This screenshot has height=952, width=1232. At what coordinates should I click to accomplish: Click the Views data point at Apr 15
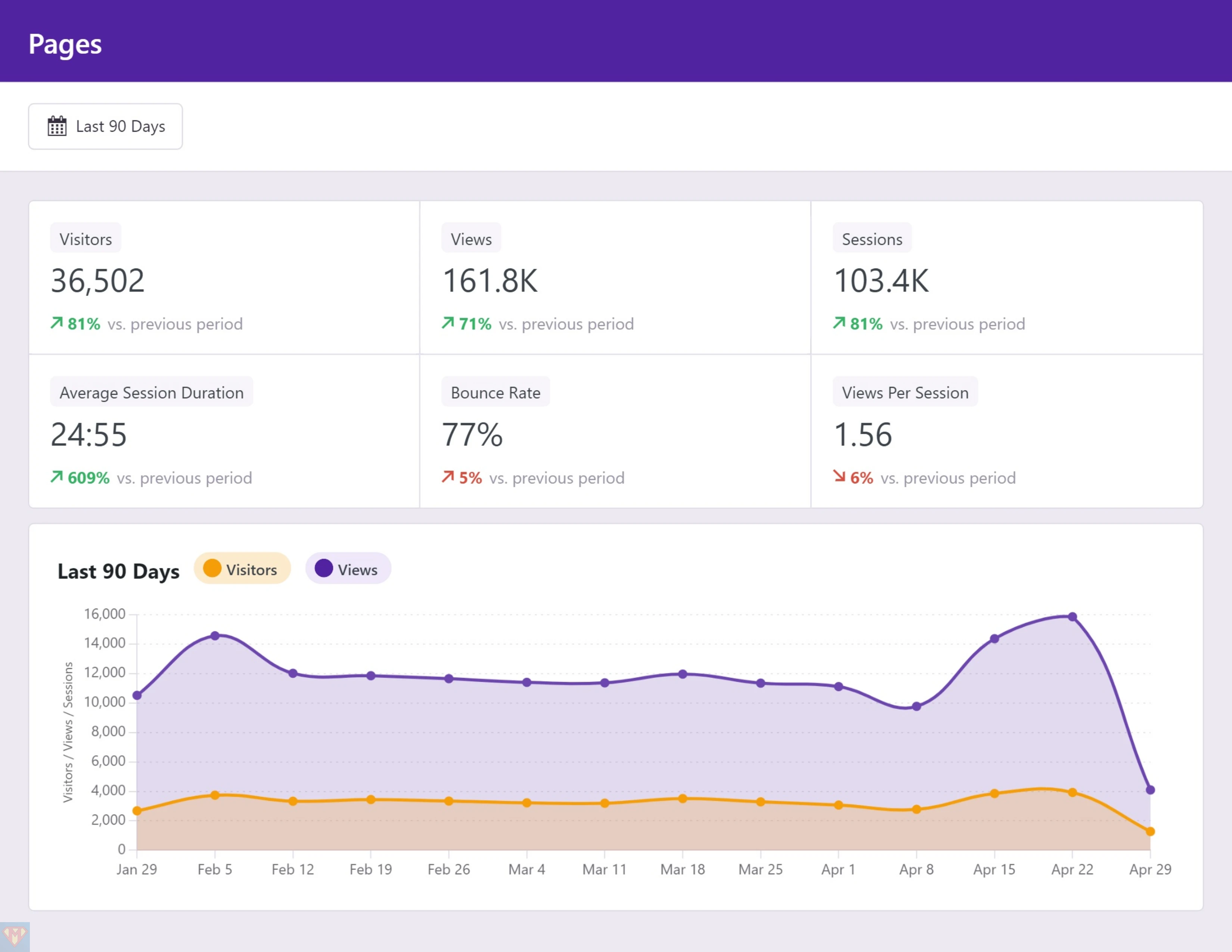click(x=995, y=639)
